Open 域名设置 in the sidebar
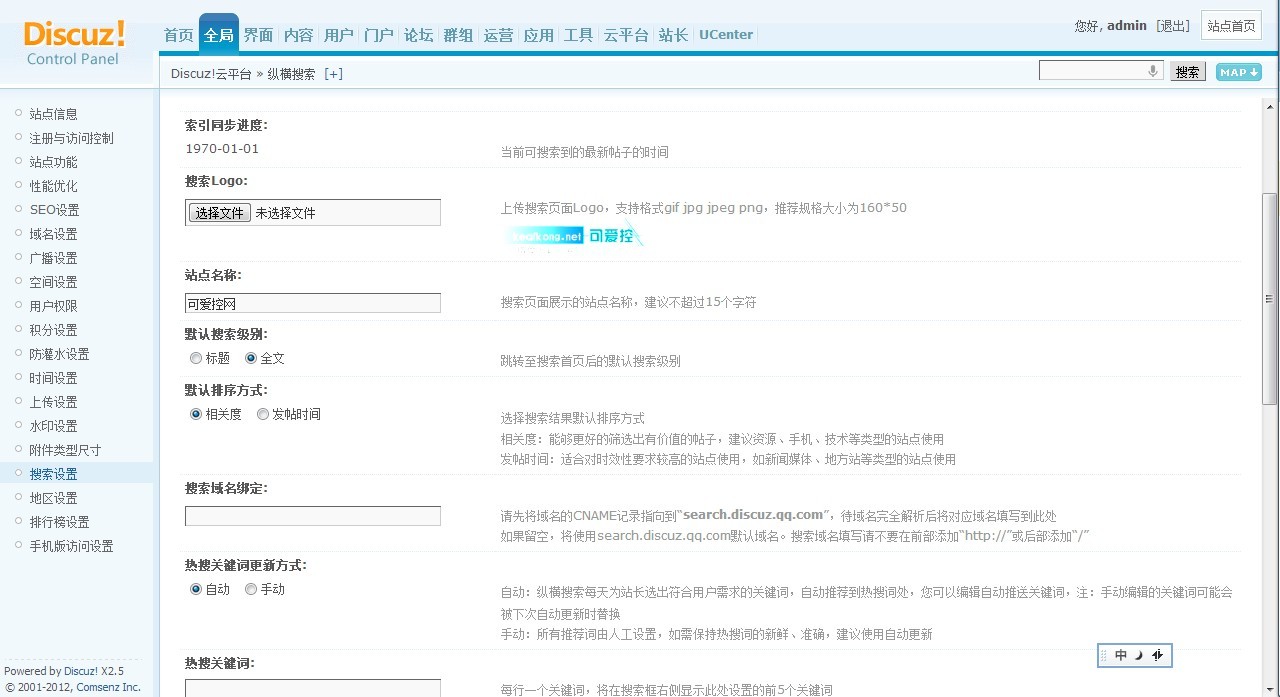 54,234
